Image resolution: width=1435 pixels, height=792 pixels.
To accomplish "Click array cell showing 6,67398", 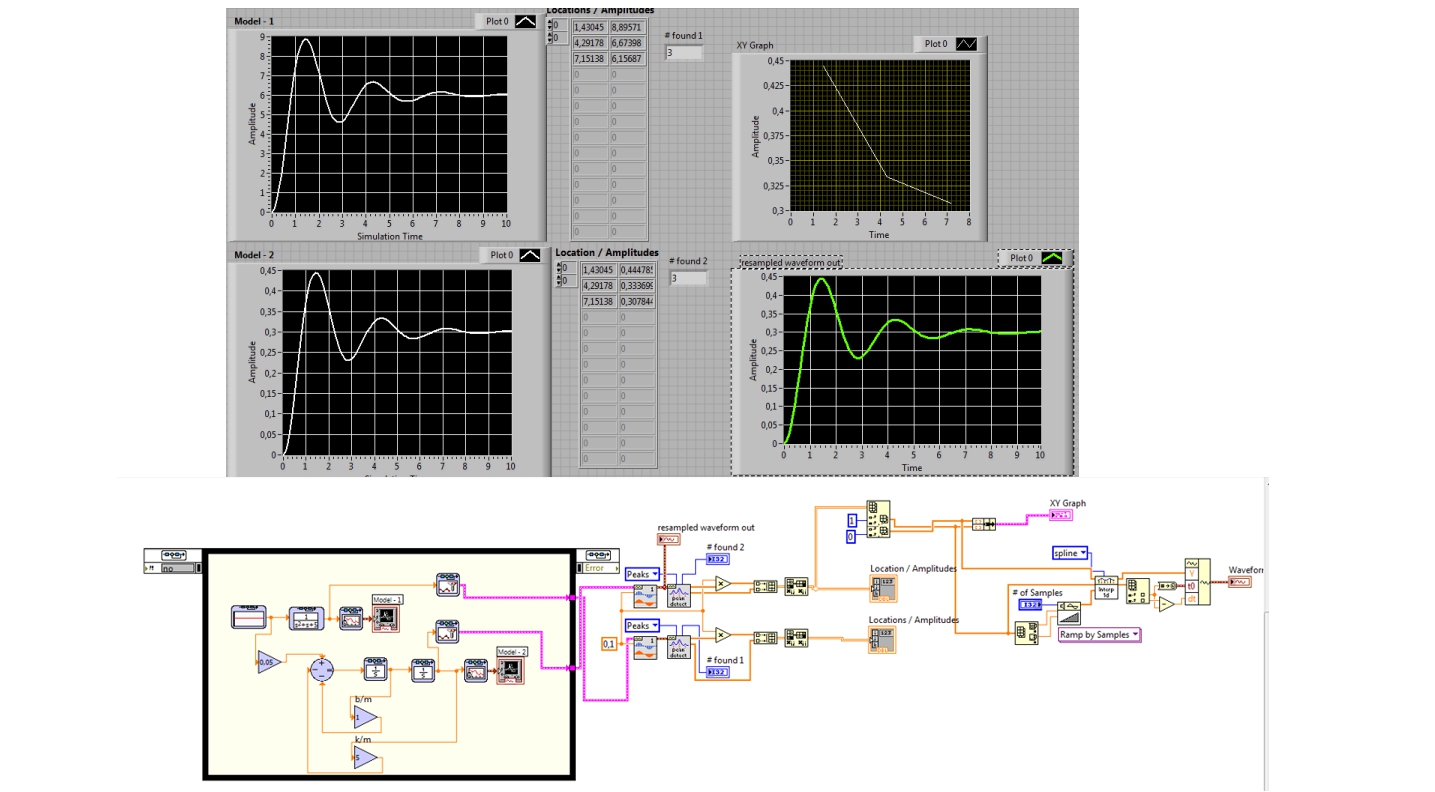I will (628, 42).
